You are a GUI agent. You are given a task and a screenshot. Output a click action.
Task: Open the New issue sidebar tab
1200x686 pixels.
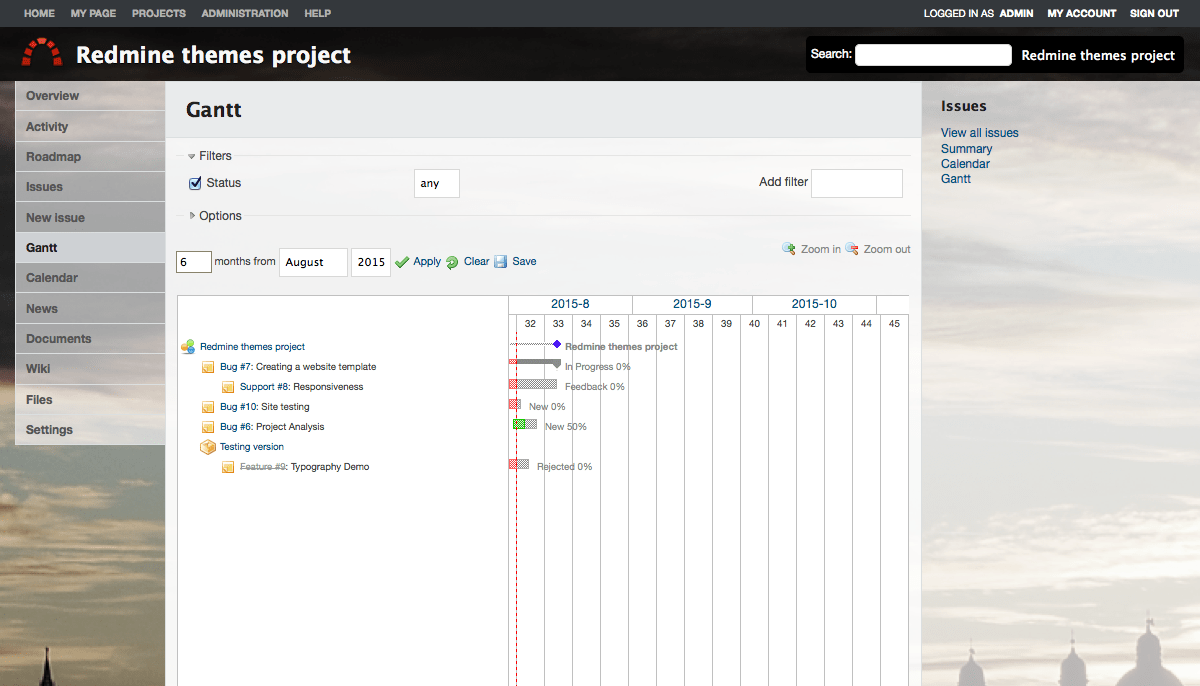tap(90, 218)
